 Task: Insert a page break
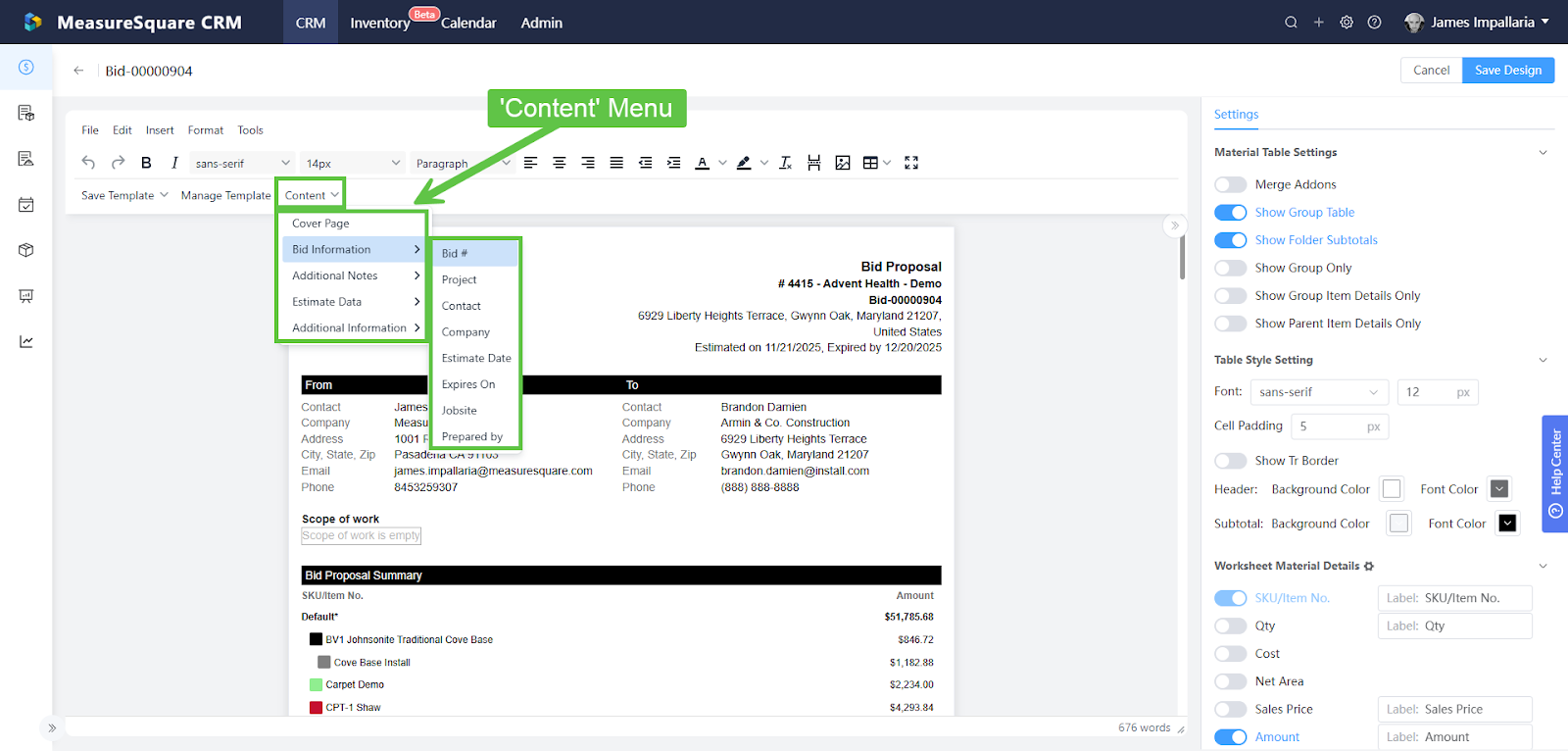click(x=813, y=163)
